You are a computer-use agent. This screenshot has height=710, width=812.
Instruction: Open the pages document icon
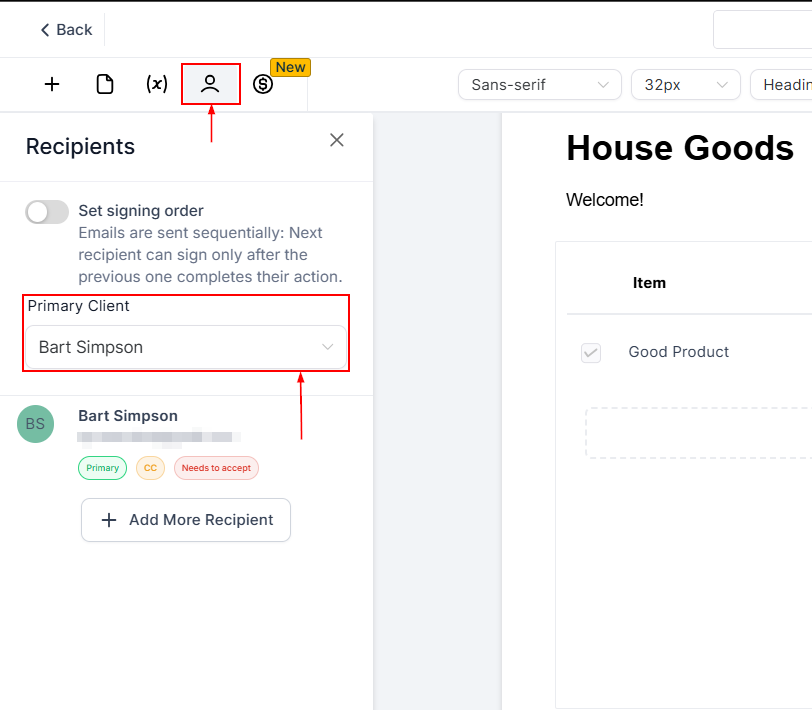coord(105,84)
